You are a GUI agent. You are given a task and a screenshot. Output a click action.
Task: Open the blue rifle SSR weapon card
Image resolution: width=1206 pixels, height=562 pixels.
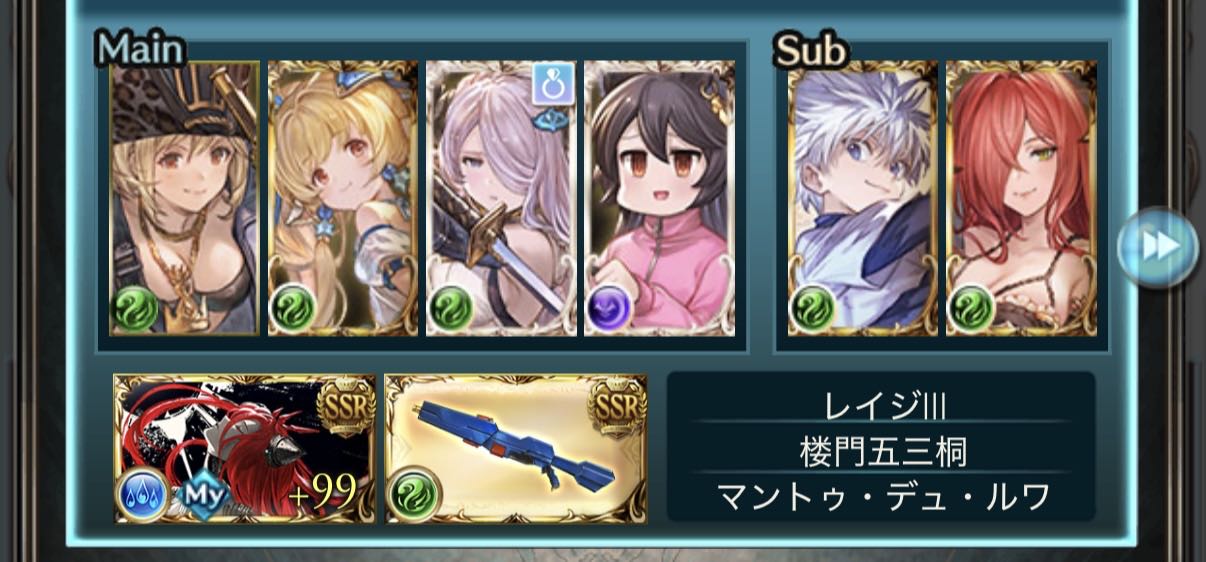coord(516,449)
